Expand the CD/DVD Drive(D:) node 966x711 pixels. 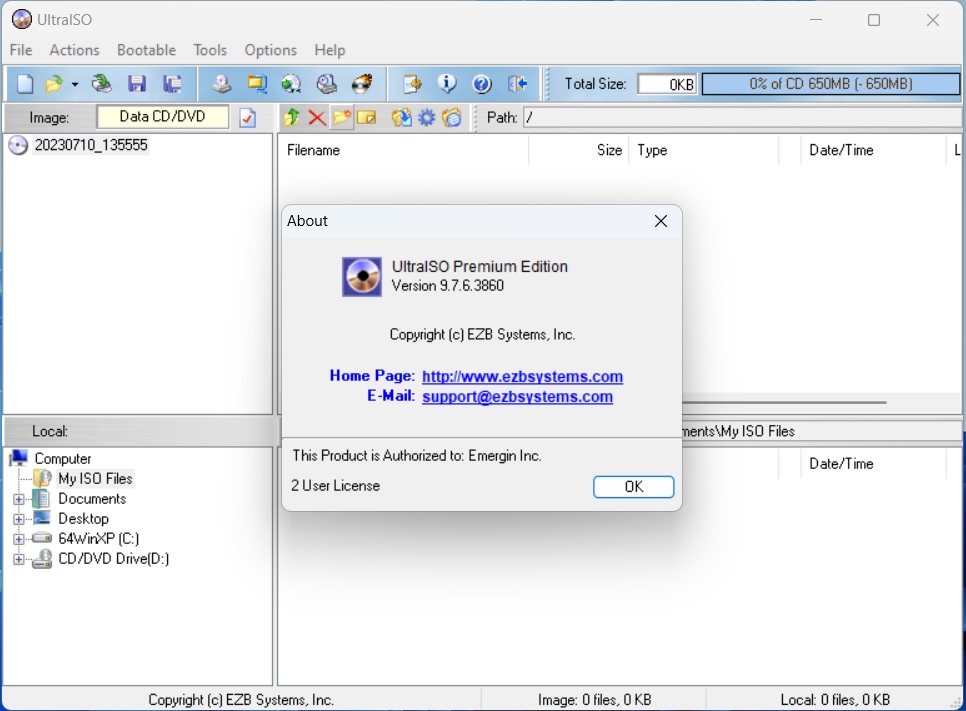tap(18, 559)
